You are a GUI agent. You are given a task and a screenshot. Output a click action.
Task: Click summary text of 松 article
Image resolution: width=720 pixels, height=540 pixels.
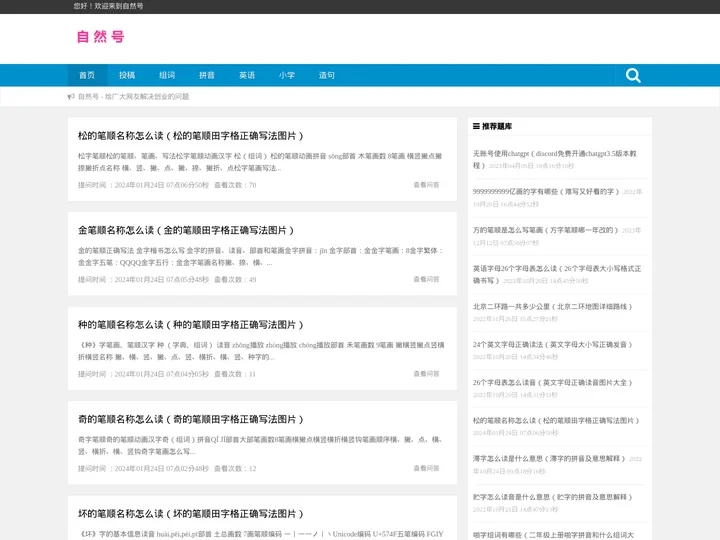pyautogui.click(x=260, y=162)
